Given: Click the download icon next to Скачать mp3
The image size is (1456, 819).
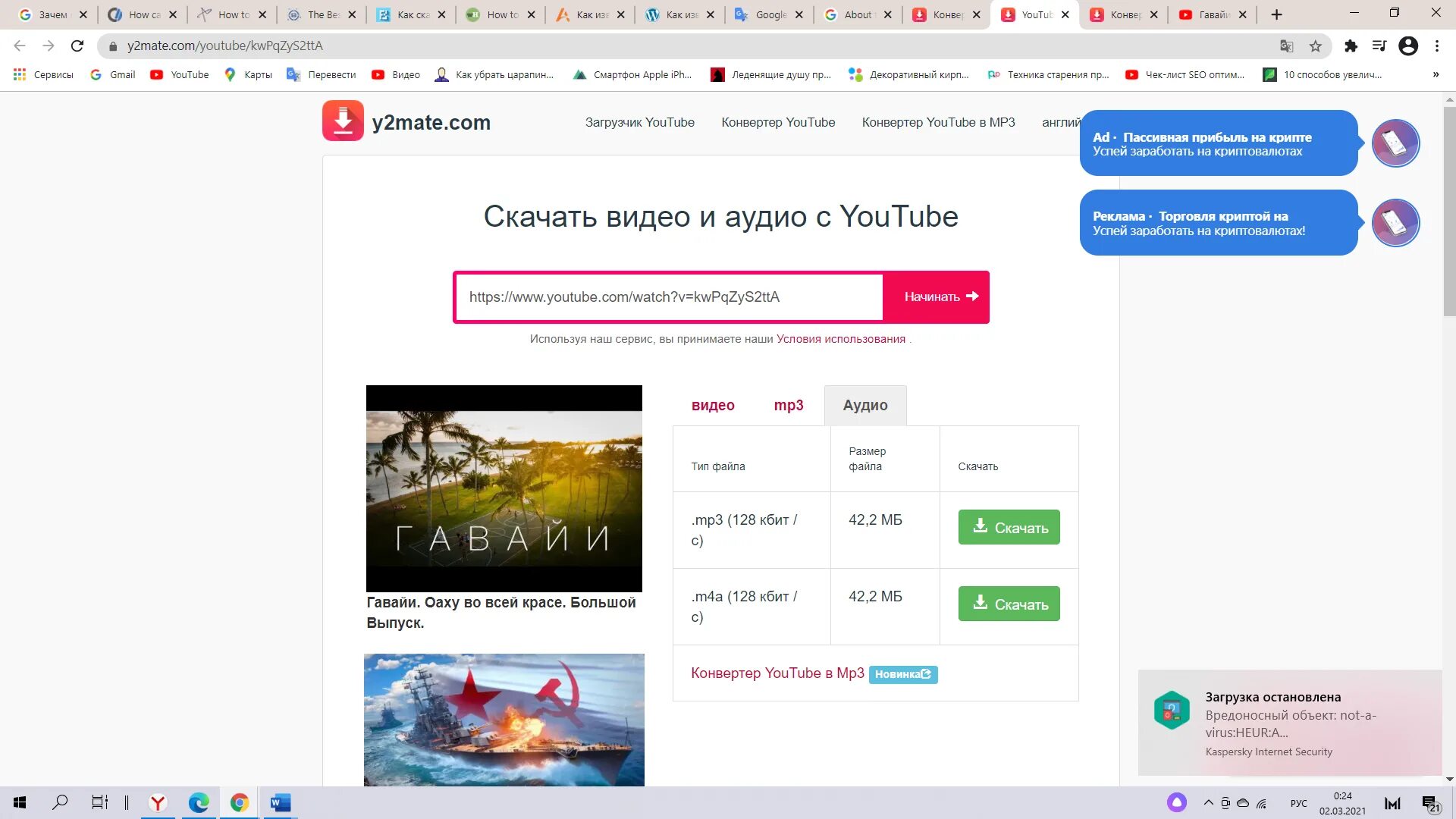Looking at the screenshot, I should pos(982,526).
